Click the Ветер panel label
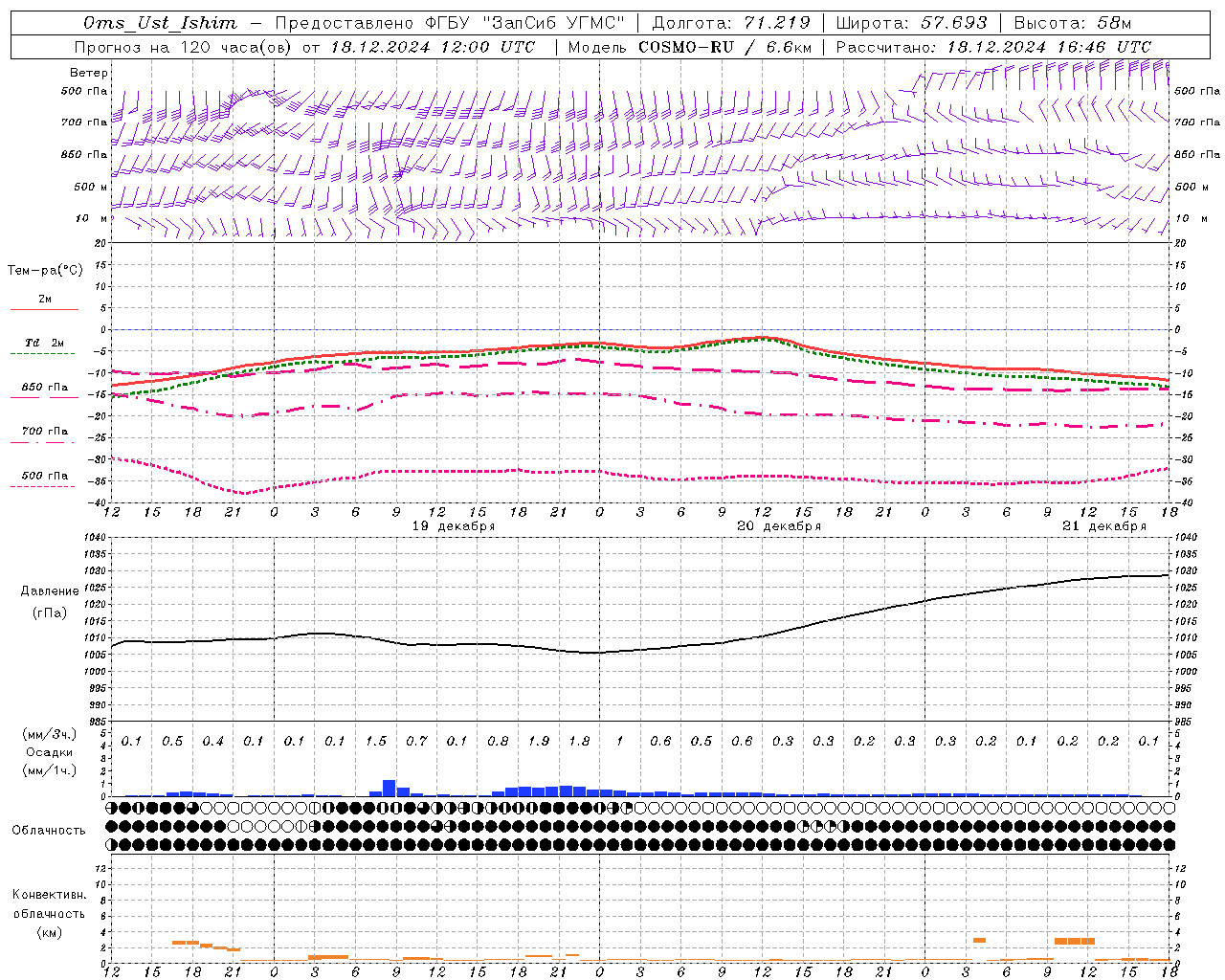This screenshot has height=980, width=1225. point(89,73)
